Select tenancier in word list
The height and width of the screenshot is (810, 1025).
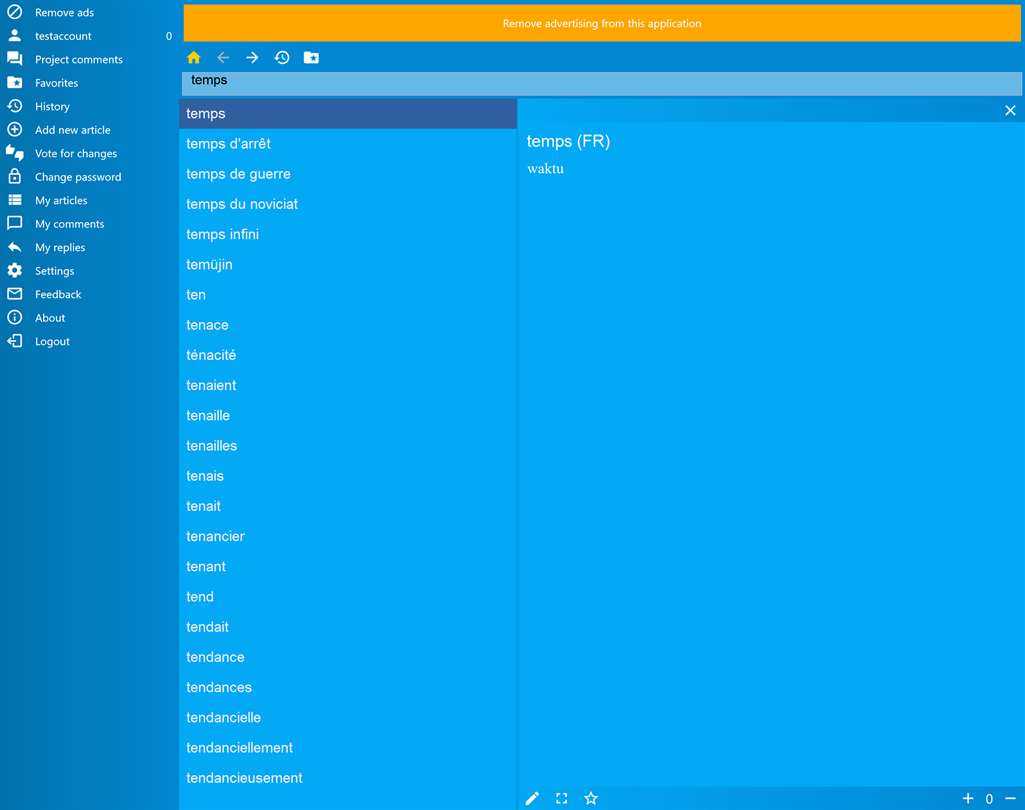tap(348, 536)
